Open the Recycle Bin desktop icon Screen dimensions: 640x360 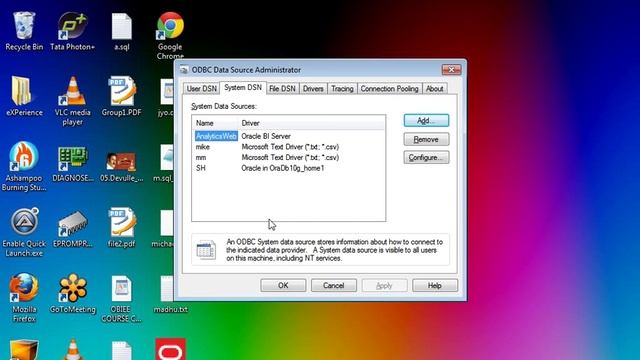24,31
